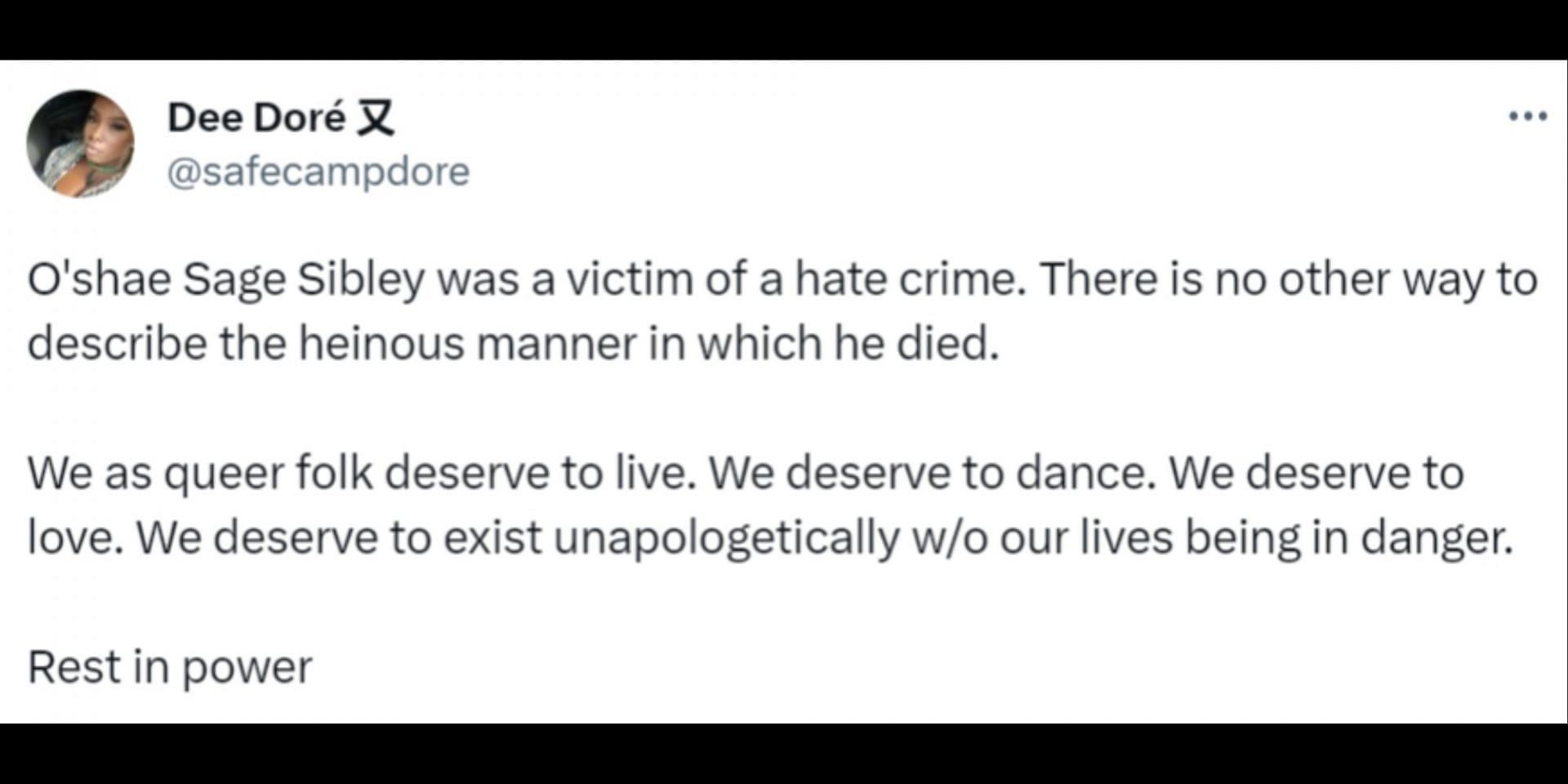Click the phrase "hate crime" in the tweet
The image size is (1568, 784).
(x=909, y=278)
